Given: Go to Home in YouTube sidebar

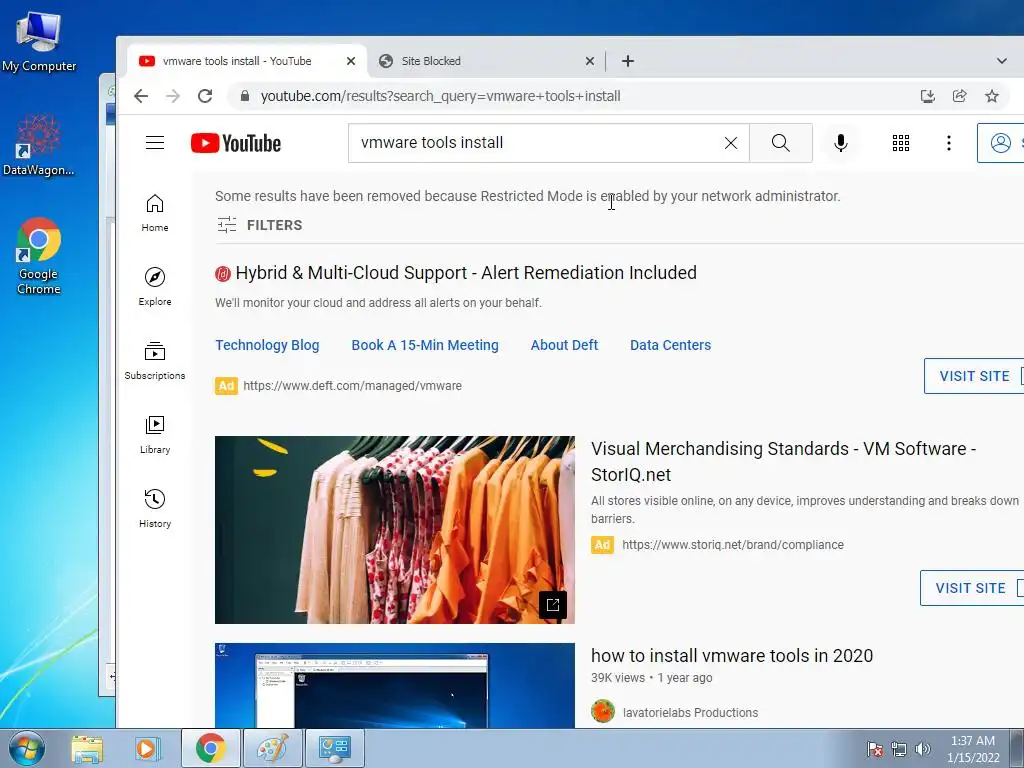Looking at the screenshot, I should click(155, 213).
